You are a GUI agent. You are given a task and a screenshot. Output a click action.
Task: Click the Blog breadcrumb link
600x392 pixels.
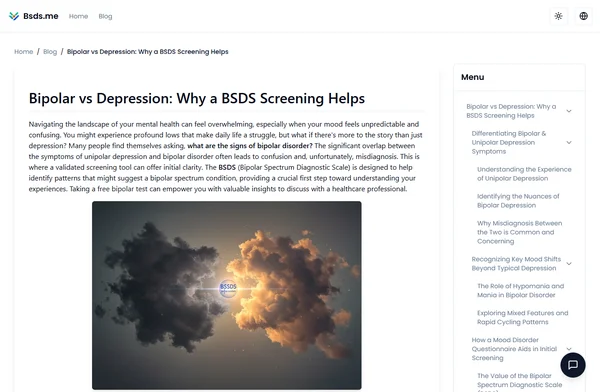click(x=50, y=52)
